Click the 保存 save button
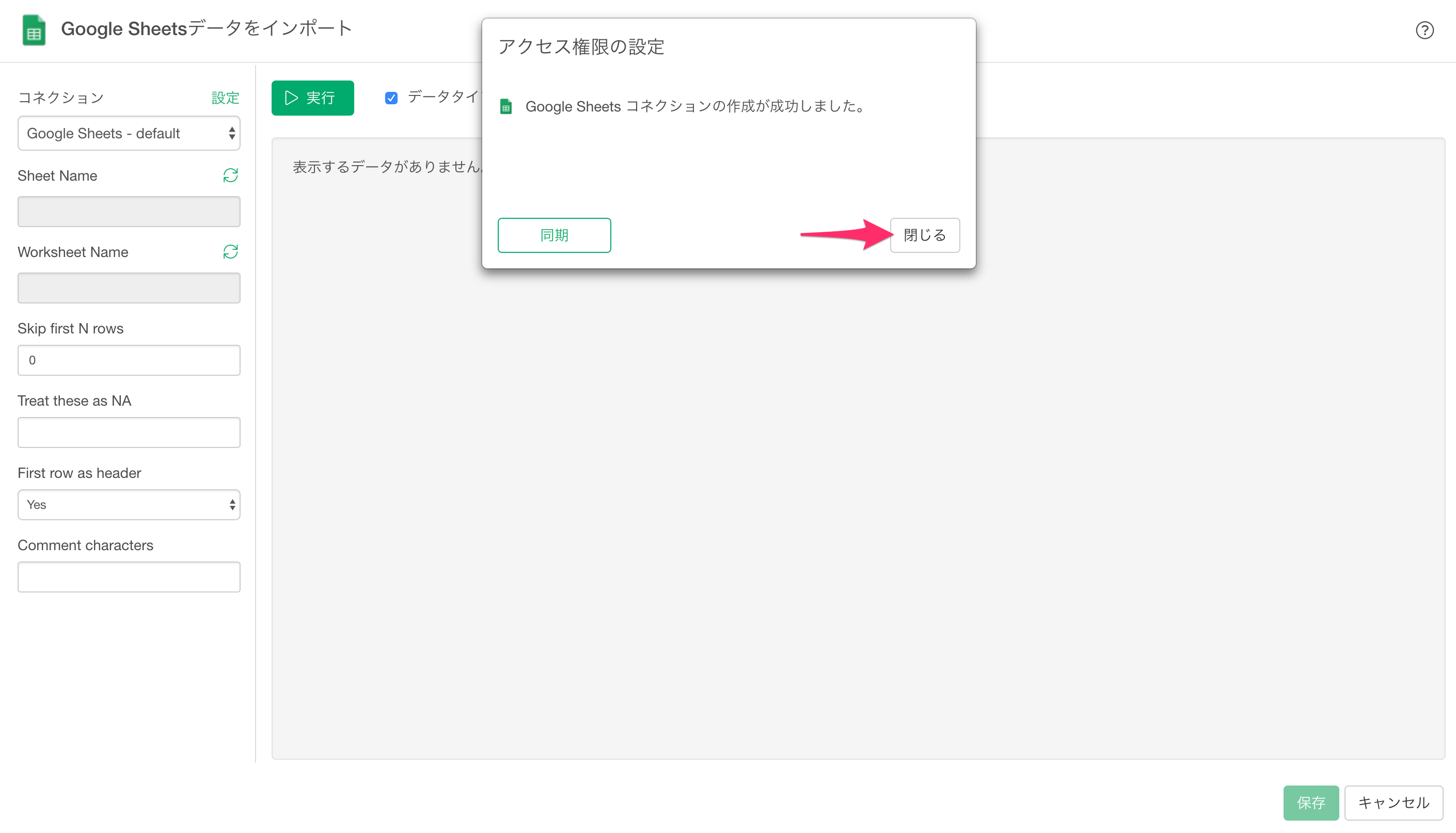 1310,803
